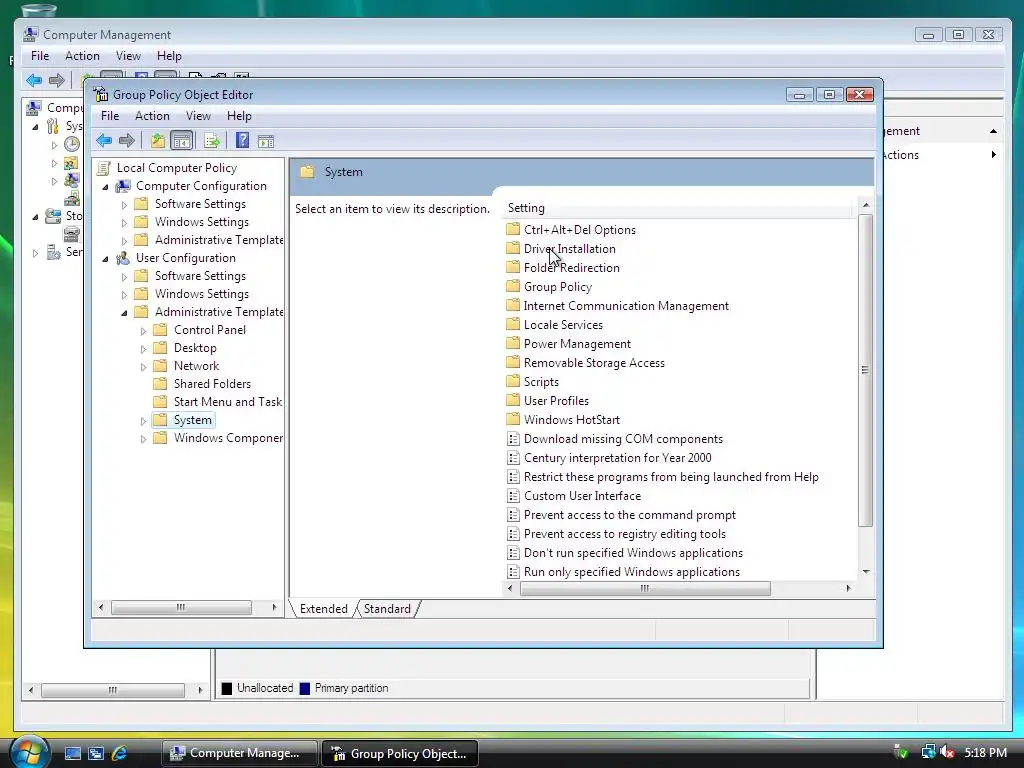Open Action menu in Group Policy Object Editor
Screen dimensions: 1024x768
coord(152,116)
